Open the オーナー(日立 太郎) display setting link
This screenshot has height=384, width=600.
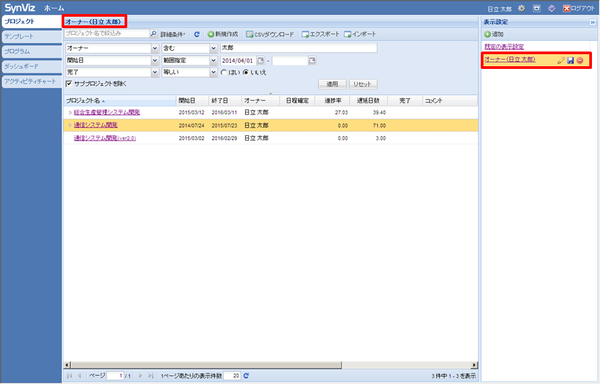pos(510,60)
